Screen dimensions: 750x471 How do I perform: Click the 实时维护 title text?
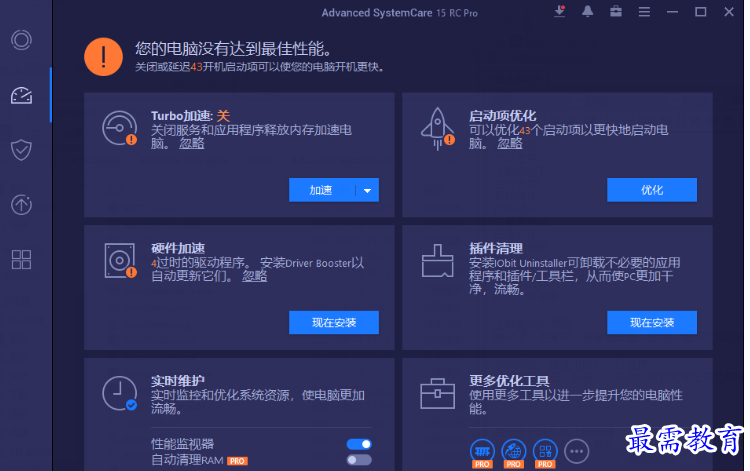178,381
